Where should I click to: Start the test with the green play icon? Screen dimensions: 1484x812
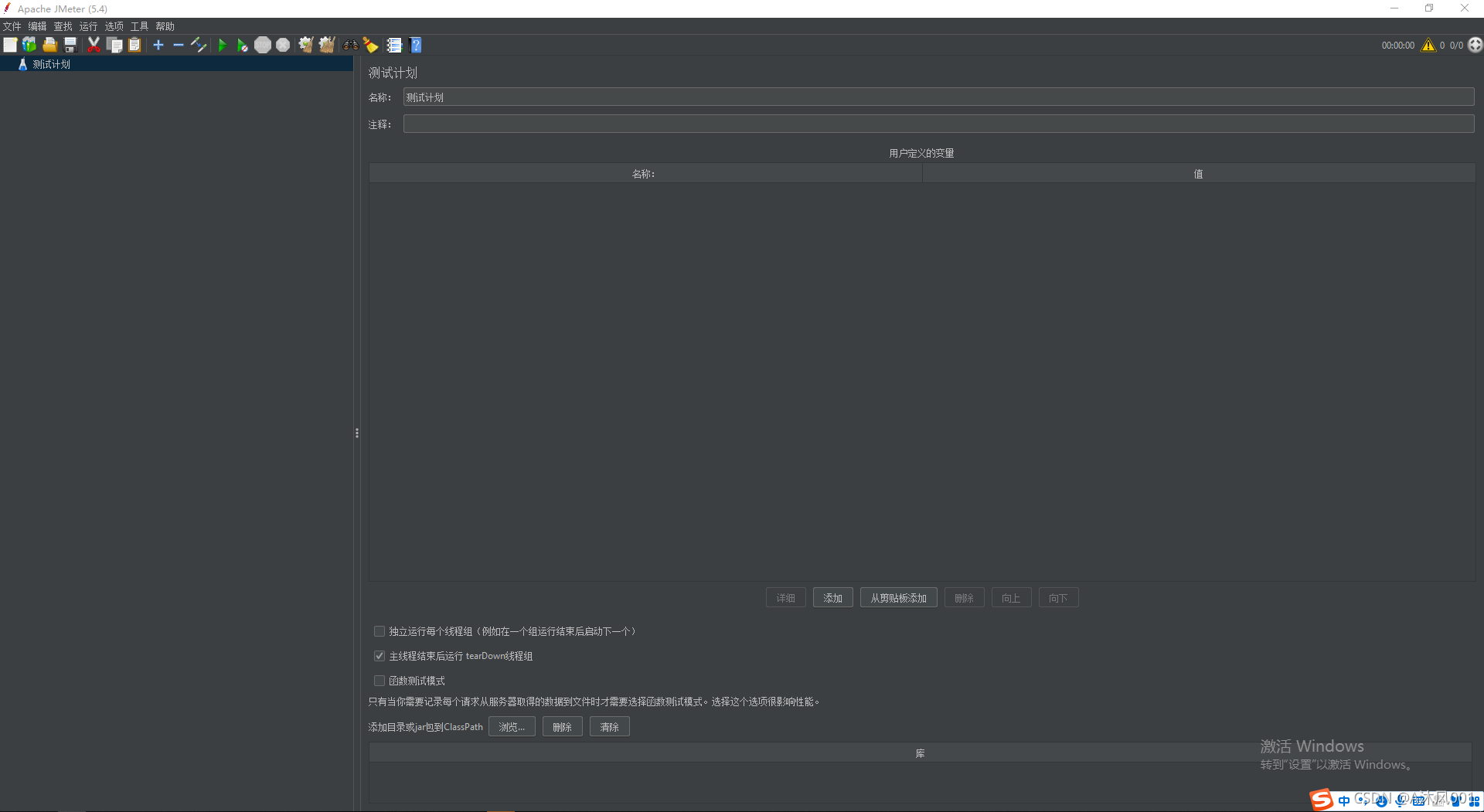(222, 45)
